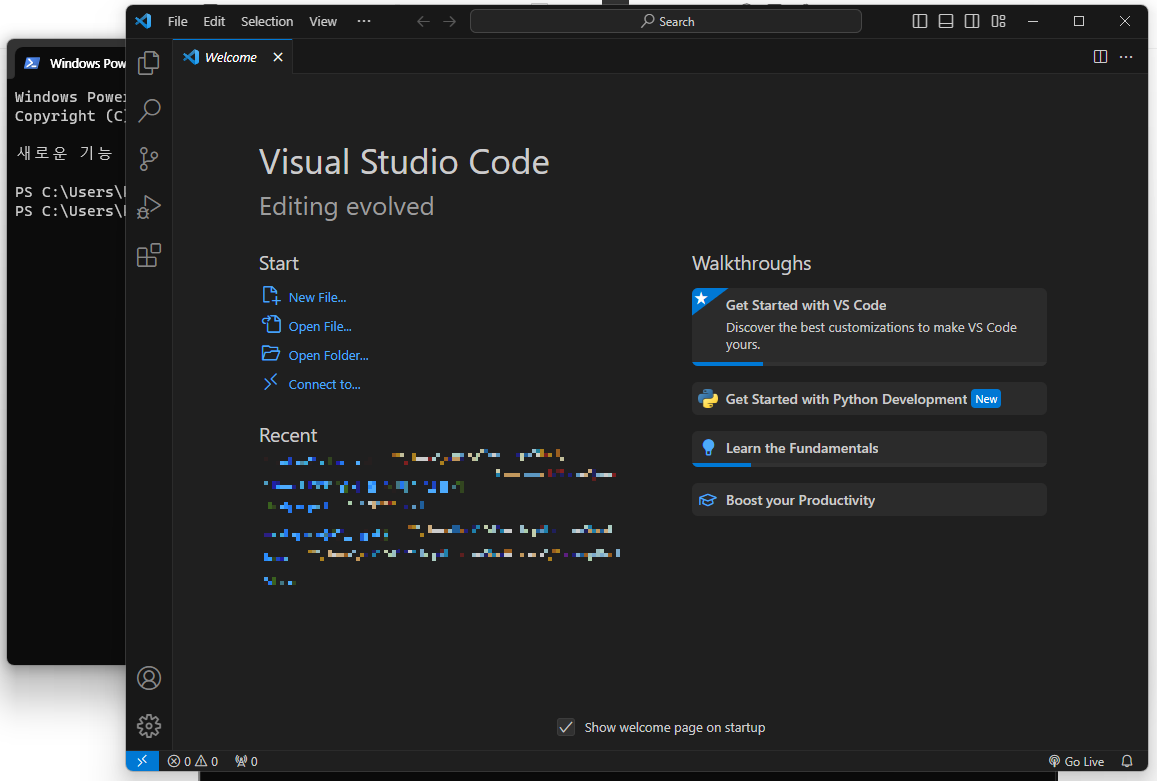Screen dimensions: 1157x781
Task: Toggle bottom panel layout icon
Action: click(946, 21)
